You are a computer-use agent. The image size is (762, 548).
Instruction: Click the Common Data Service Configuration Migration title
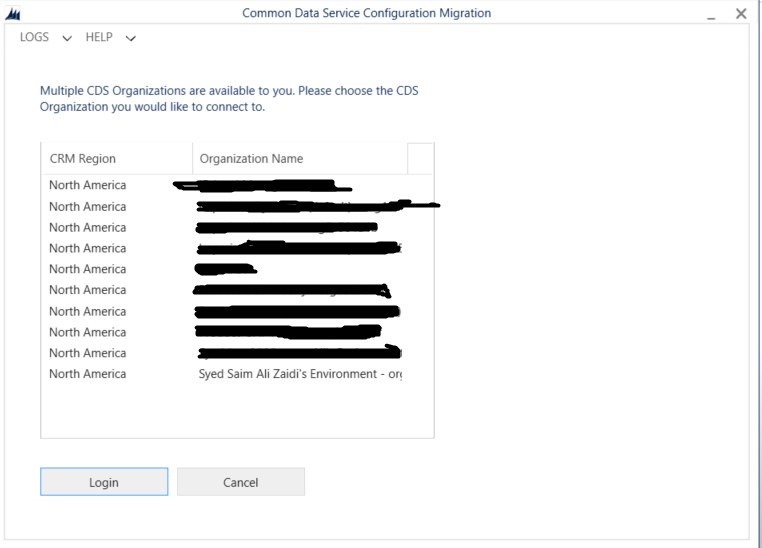[x=366, y=13]
